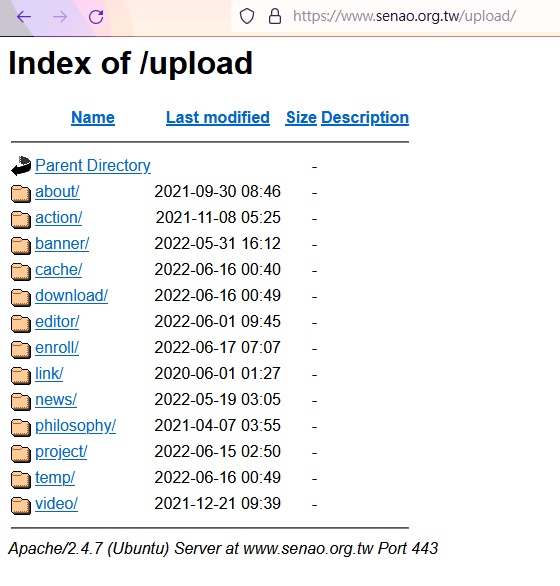This screenshot has width=560, height=586.
Task: Open the Parent Directory link
Action: tap(93, 165)
